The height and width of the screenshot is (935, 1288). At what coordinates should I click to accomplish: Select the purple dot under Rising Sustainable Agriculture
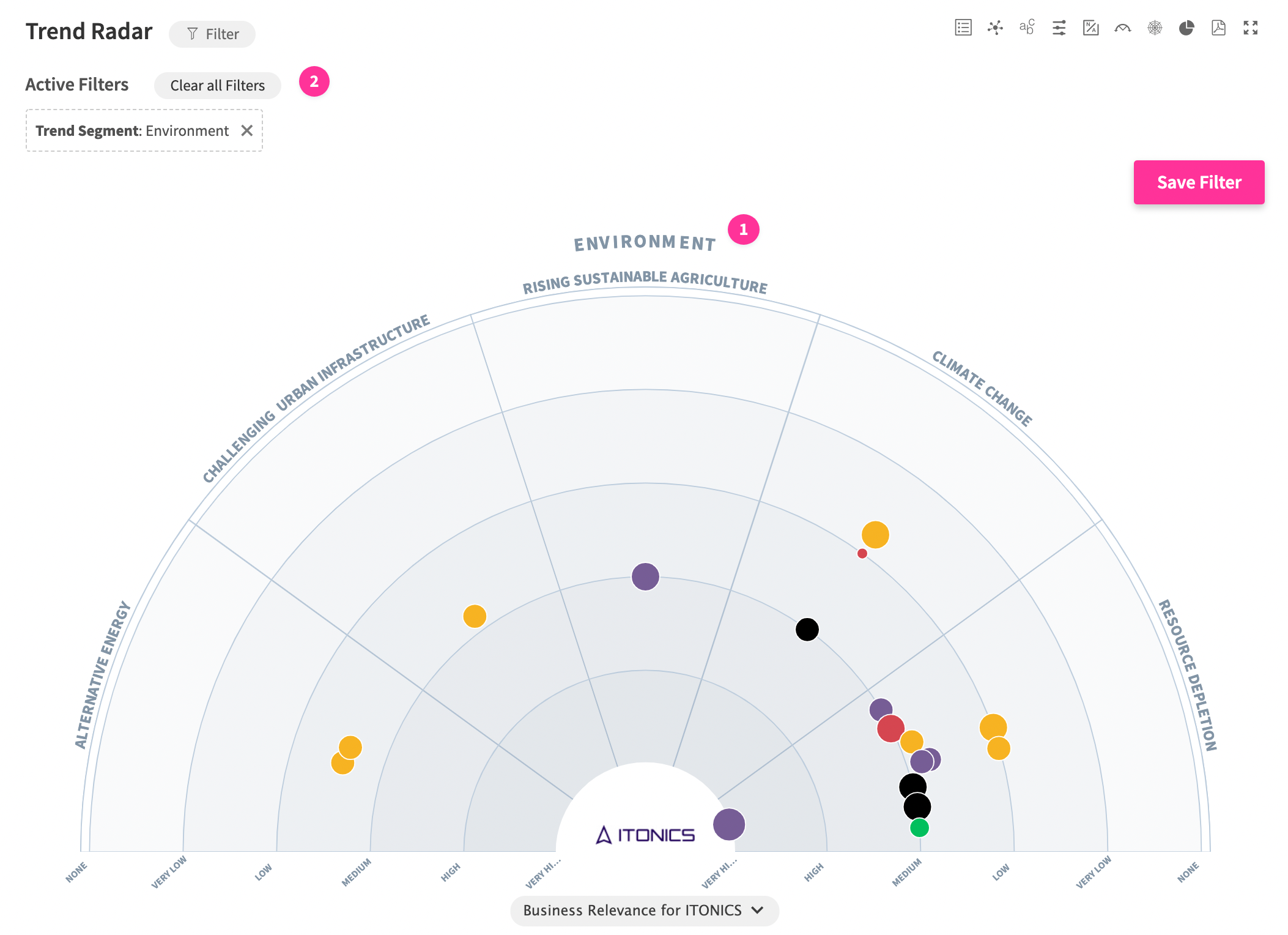(645, 576)
